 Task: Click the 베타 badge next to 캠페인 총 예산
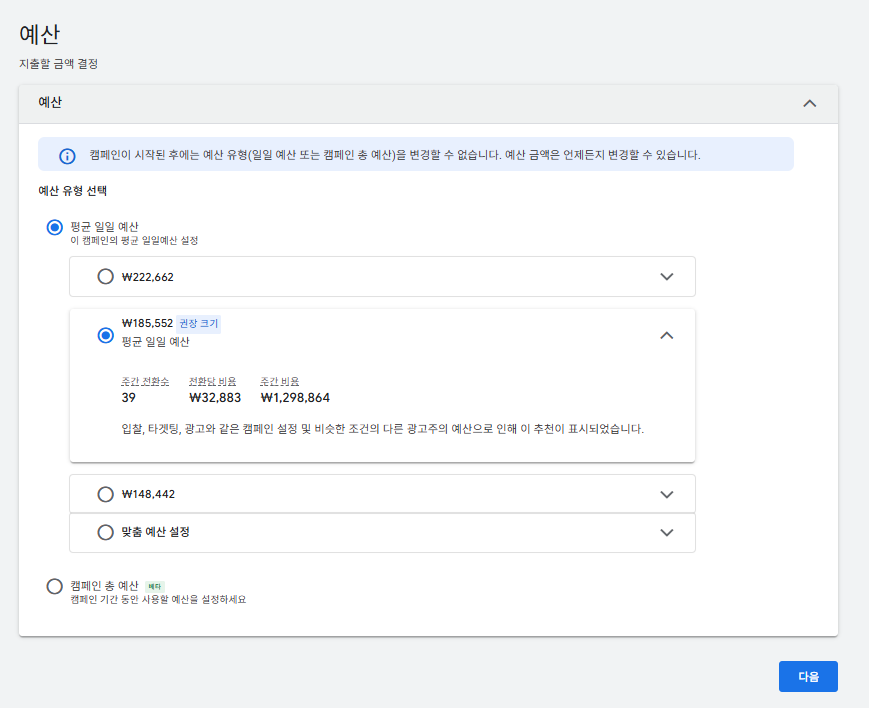154,586
